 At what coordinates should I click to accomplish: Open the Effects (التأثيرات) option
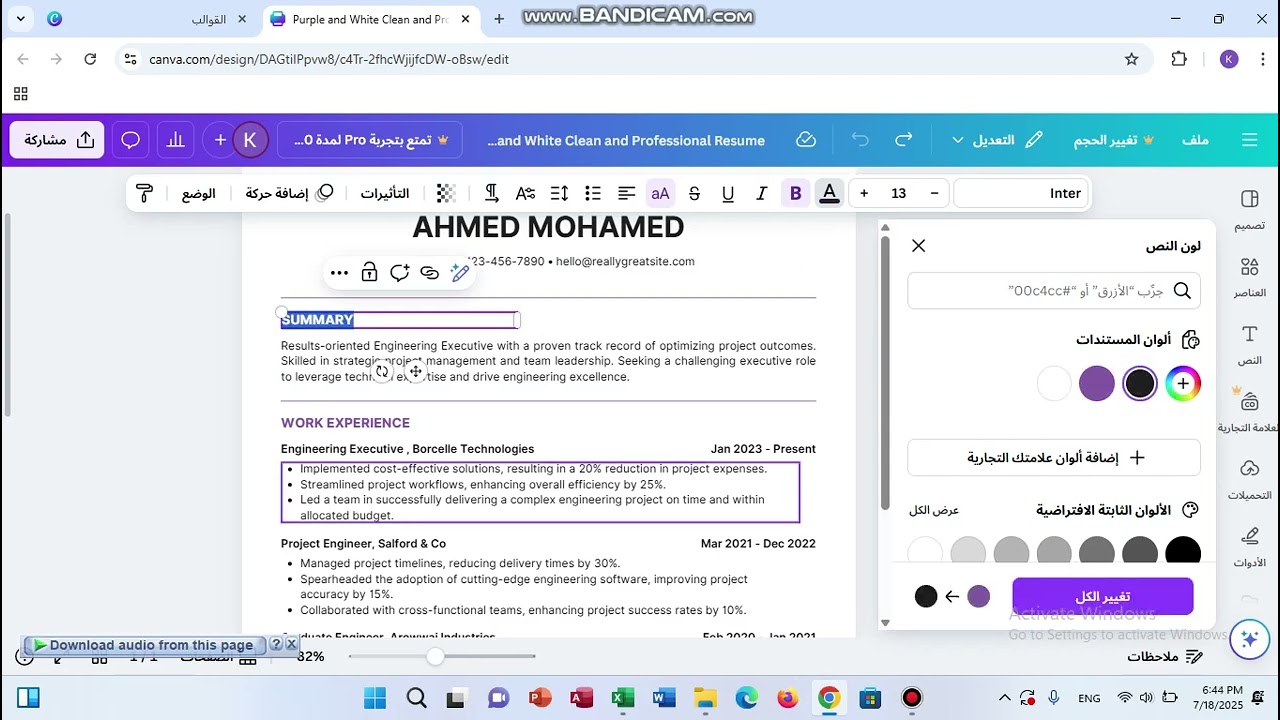pos(385,193)
